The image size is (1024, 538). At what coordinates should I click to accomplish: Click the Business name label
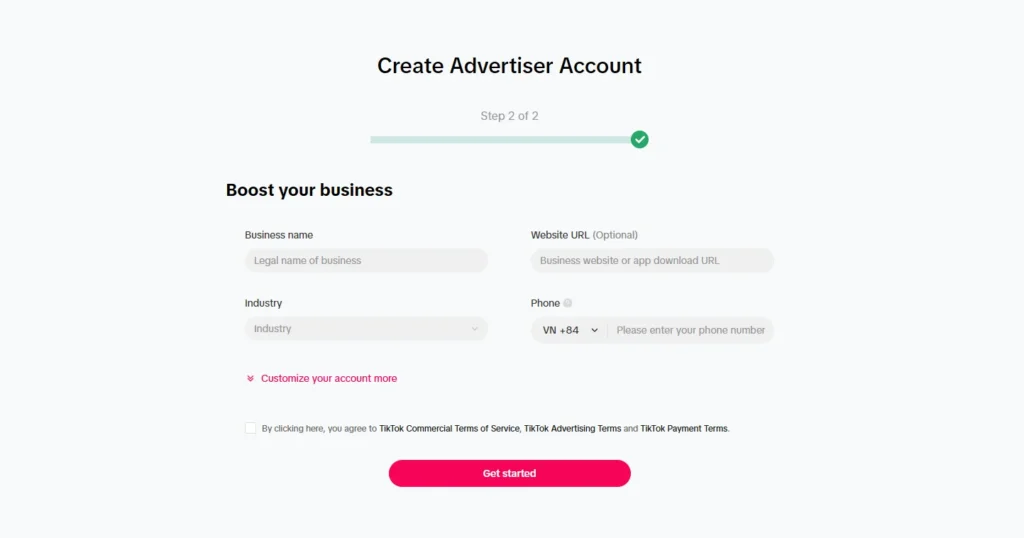click(x=279, y=235)
